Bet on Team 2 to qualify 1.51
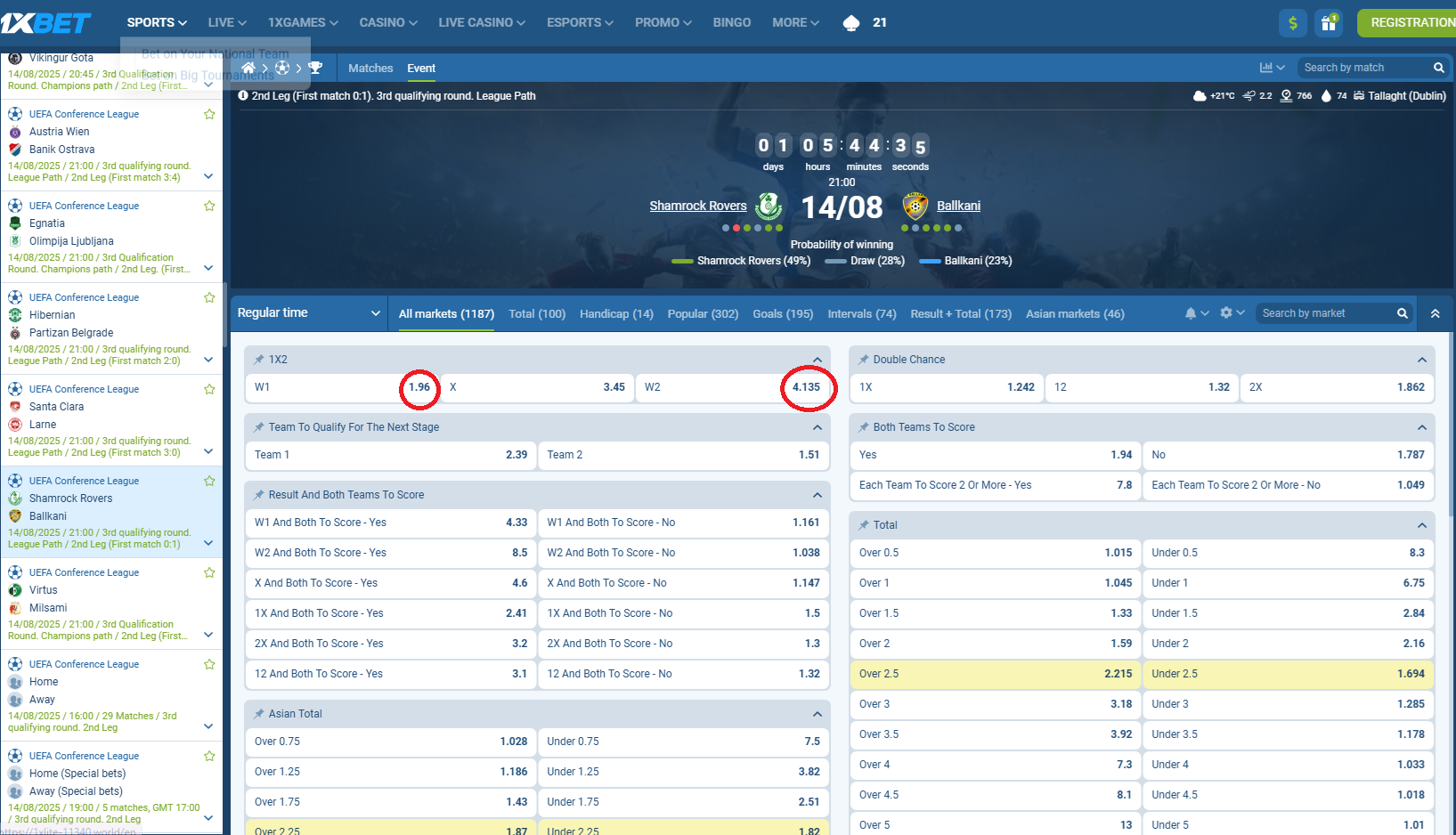The image size is (1456, 835). (x=683, y=455)
